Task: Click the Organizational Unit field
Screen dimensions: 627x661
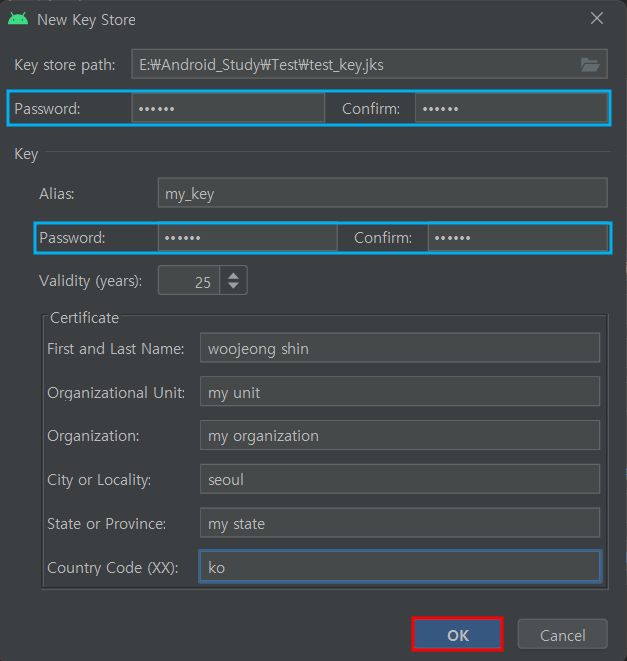Action: click(400, 392)
